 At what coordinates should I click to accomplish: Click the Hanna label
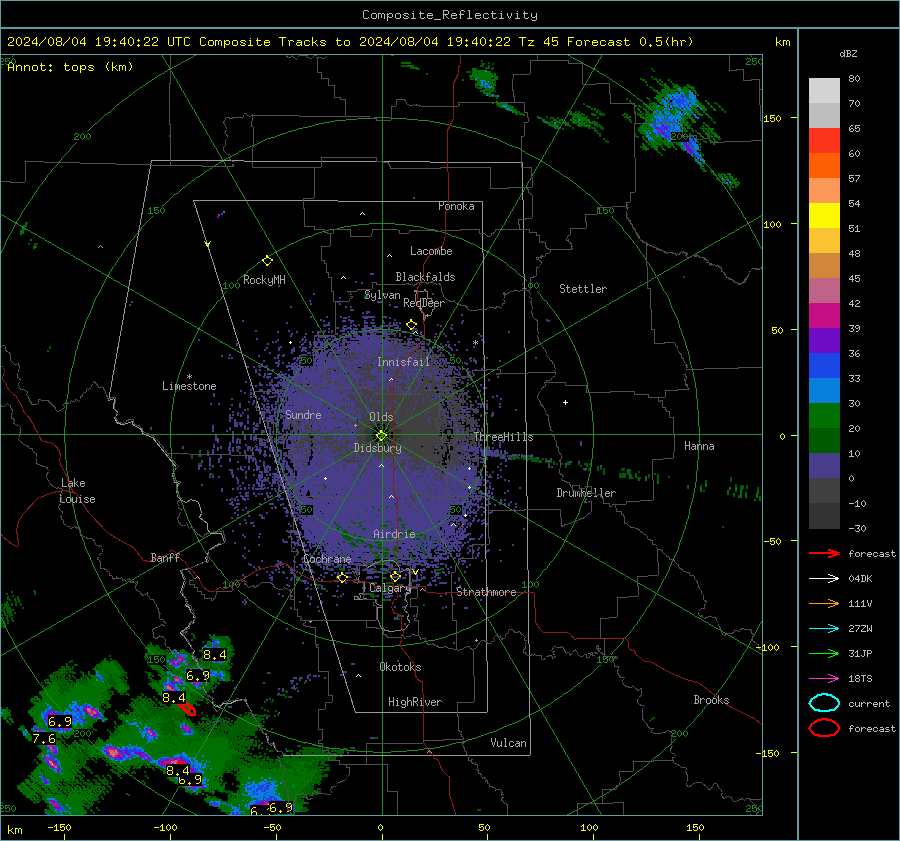699,446
